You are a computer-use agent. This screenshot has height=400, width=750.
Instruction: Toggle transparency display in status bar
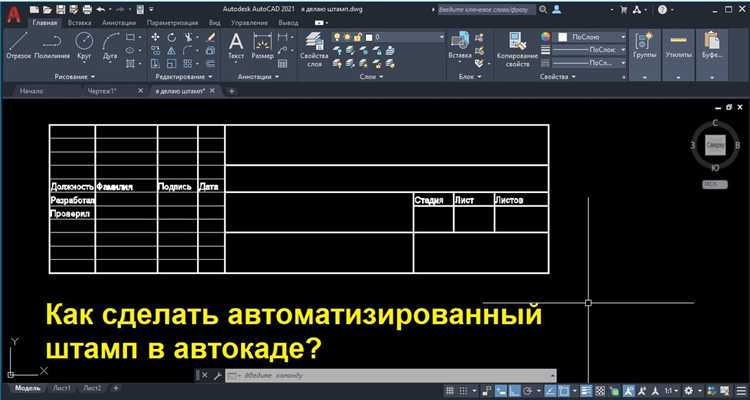coord(600,390)
